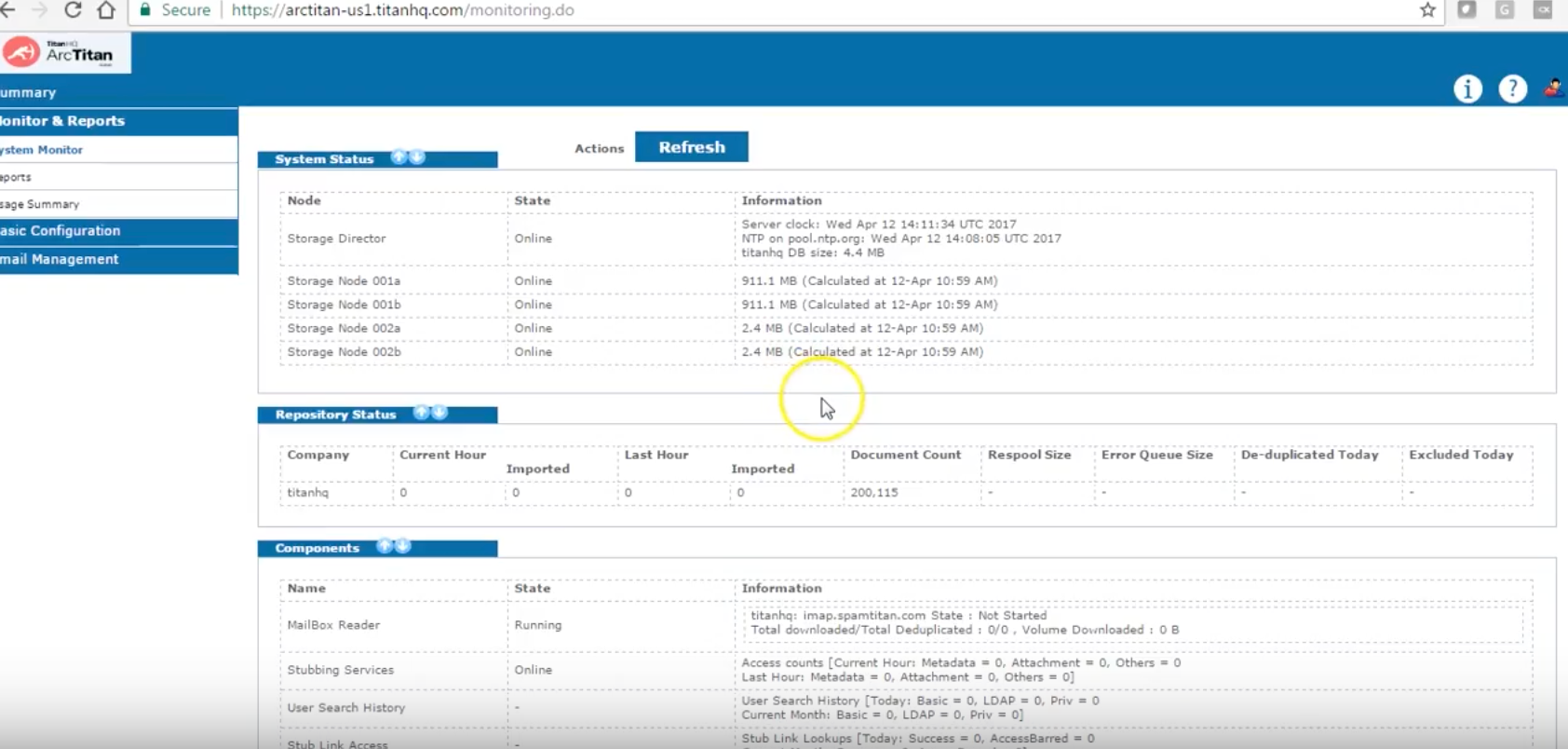Click the 'De-duplicated Today' column header

(1309, 455)
